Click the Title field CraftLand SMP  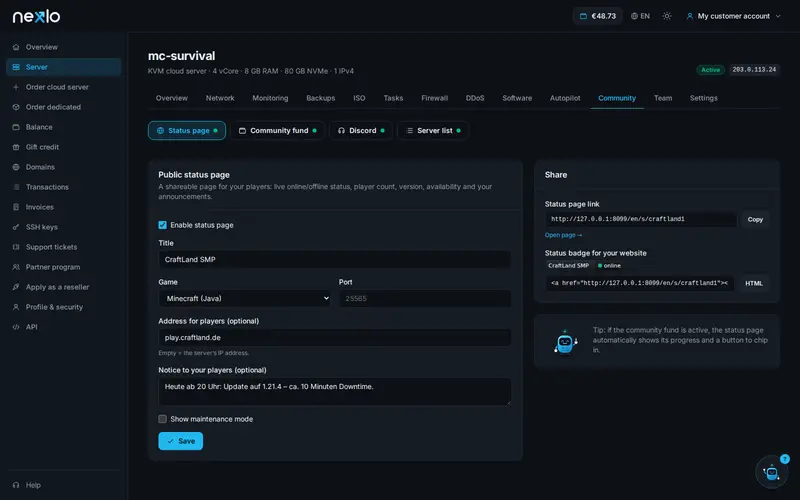click(x=335, y=259)
